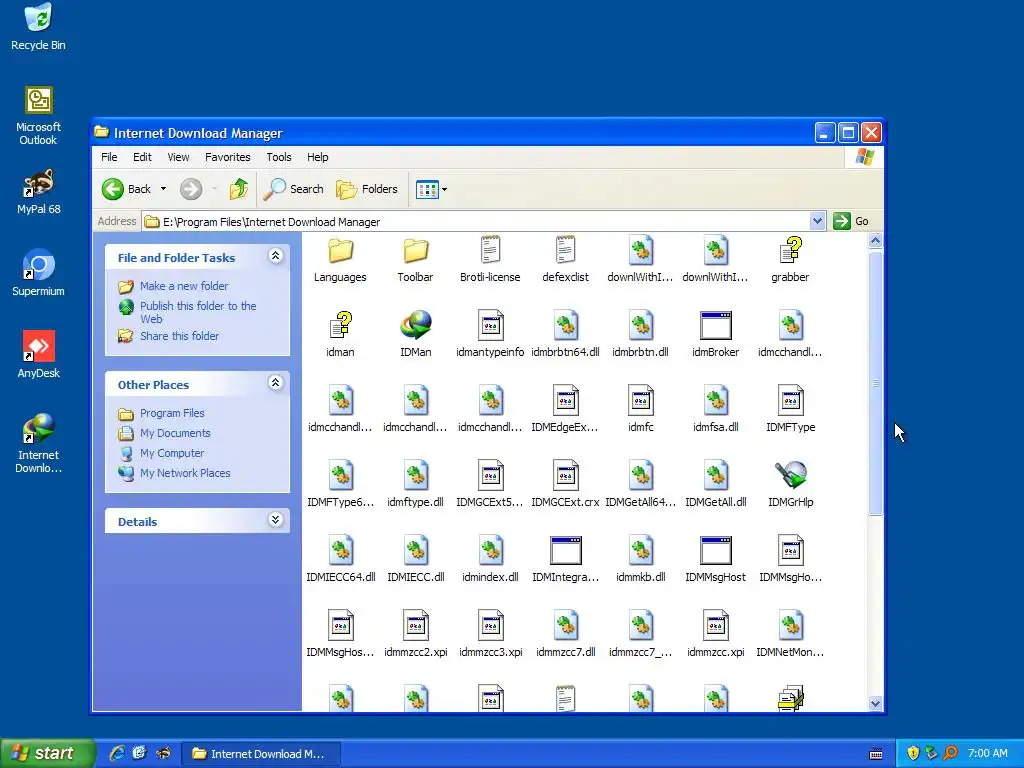Select idmmzcc2.xpi file

click(x=415, y=635)
